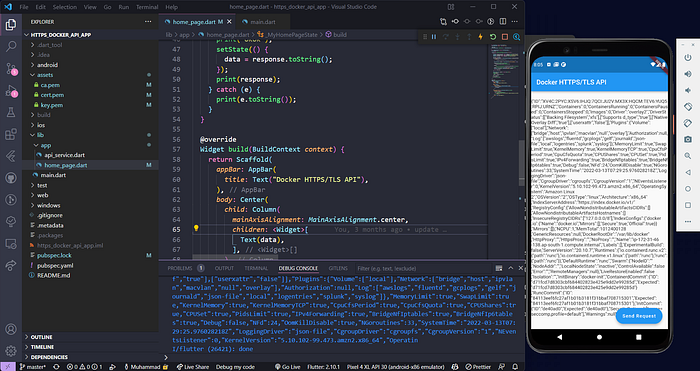The height and width of the screenshot is (371, 700).
Task: Trigger Flutter hot reload lightning icon
Action: [x=481, y=37]
